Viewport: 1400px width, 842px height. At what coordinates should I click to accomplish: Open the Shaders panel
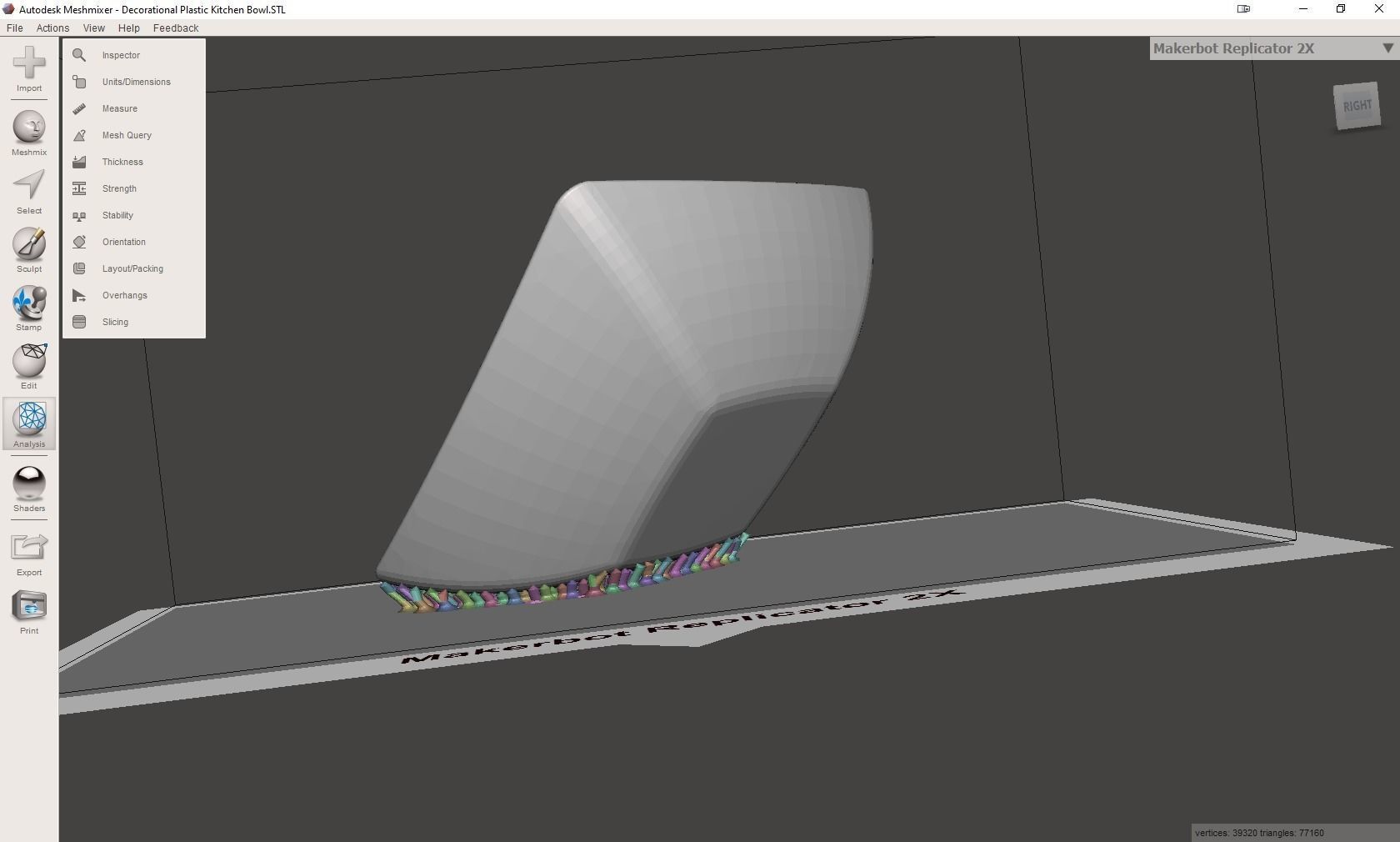pyautogui.click(x=29, y=484)
